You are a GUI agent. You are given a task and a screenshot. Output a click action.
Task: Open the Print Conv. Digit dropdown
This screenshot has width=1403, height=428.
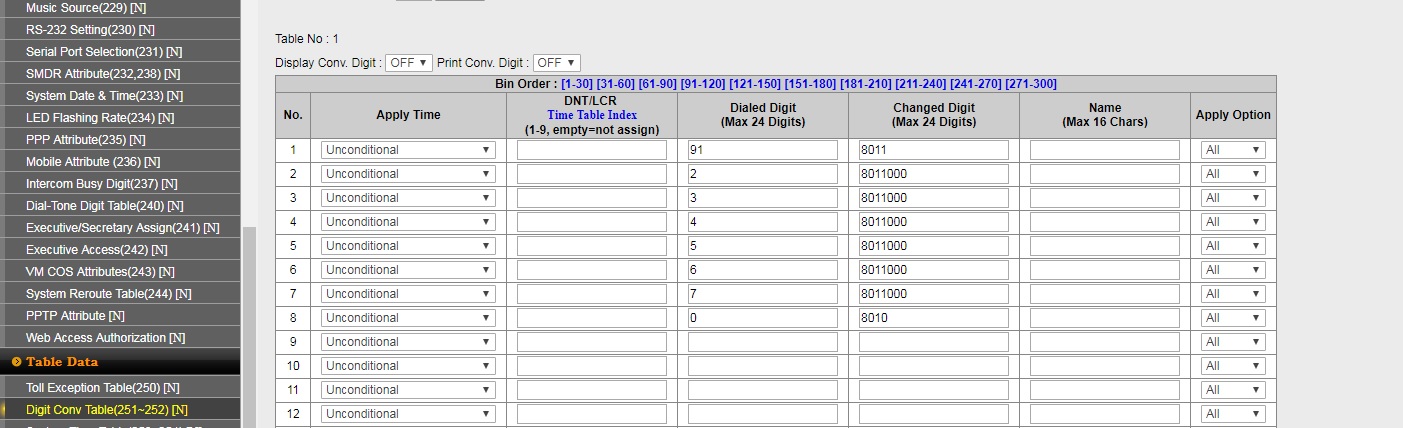click(x=556, y=63)
